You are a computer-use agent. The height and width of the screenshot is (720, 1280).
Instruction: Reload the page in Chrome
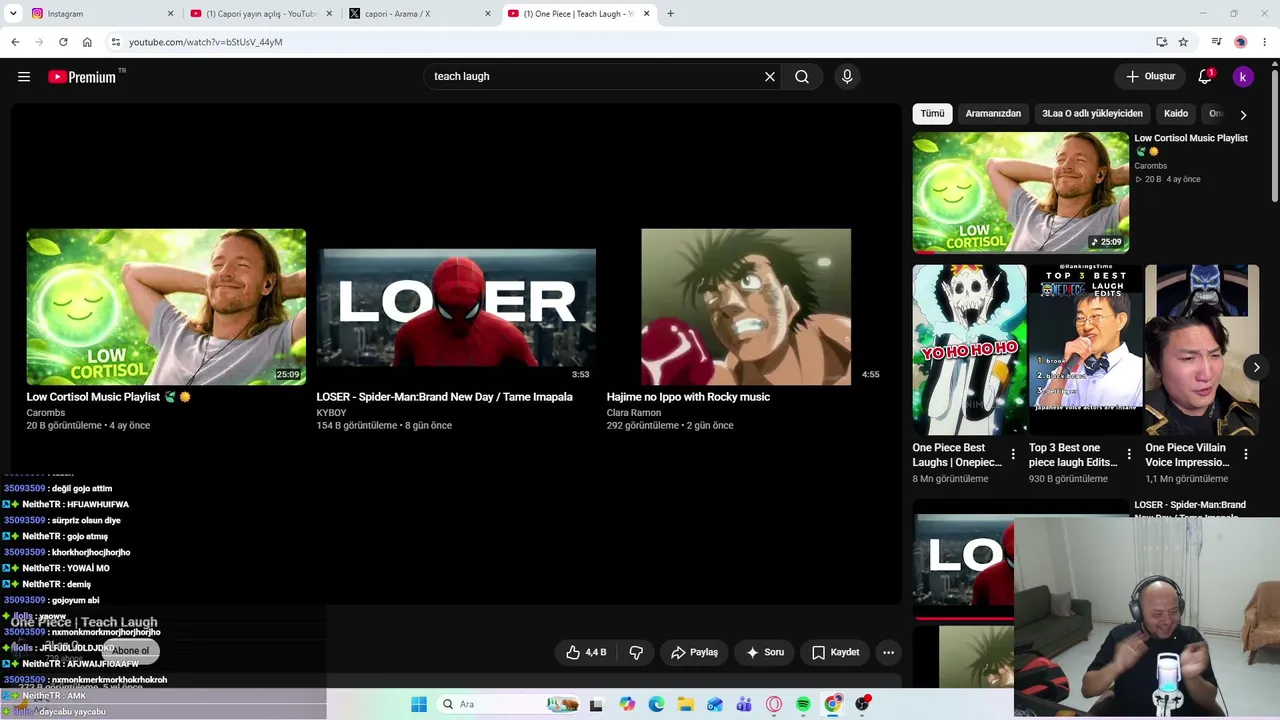click(63, 42)
